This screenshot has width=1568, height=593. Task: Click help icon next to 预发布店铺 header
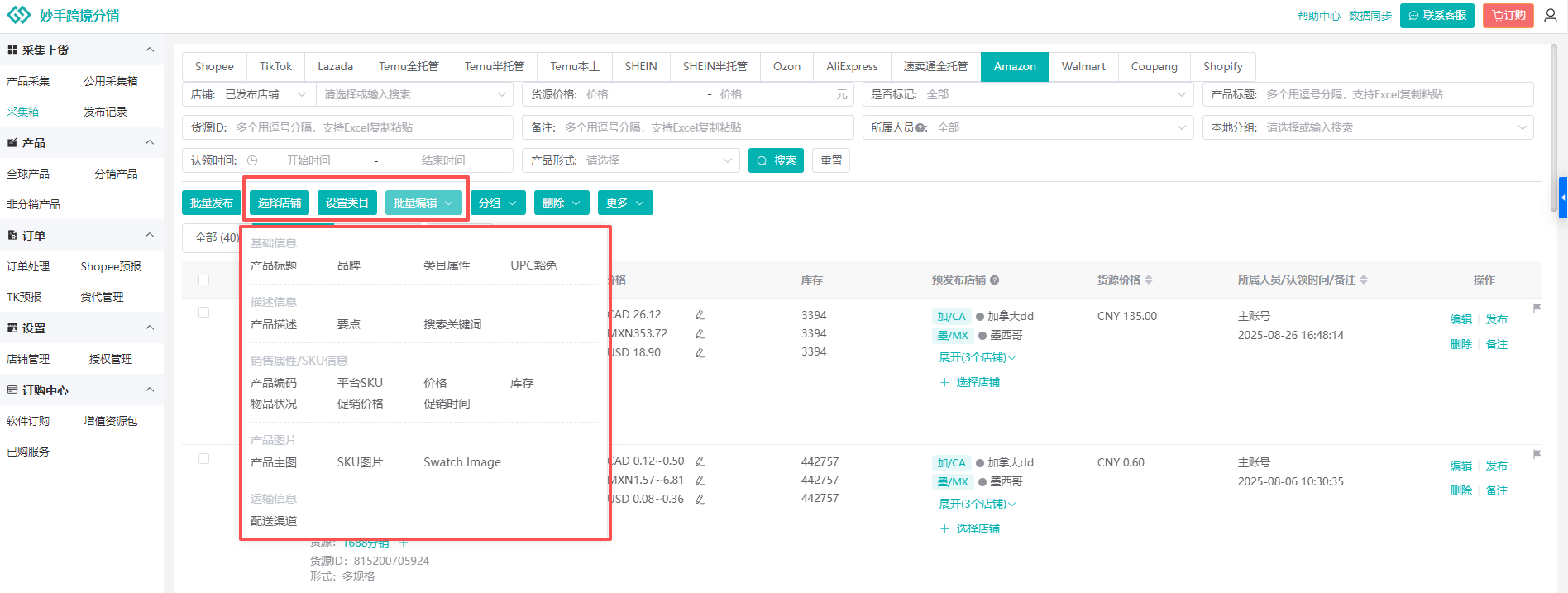[995, 280]
